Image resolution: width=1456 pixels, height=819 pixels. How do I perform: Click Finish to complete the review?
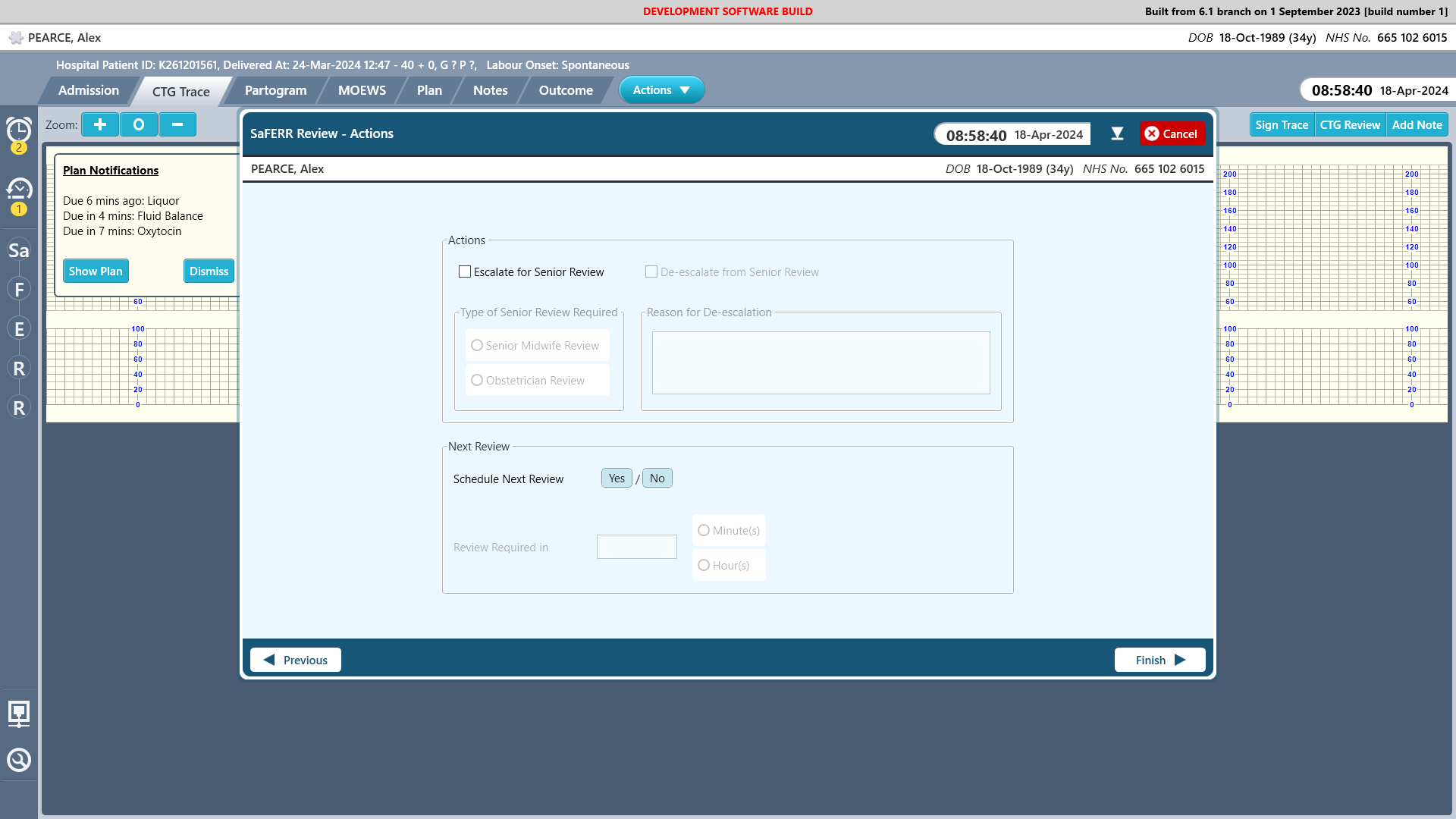[x=1160, y=660]
